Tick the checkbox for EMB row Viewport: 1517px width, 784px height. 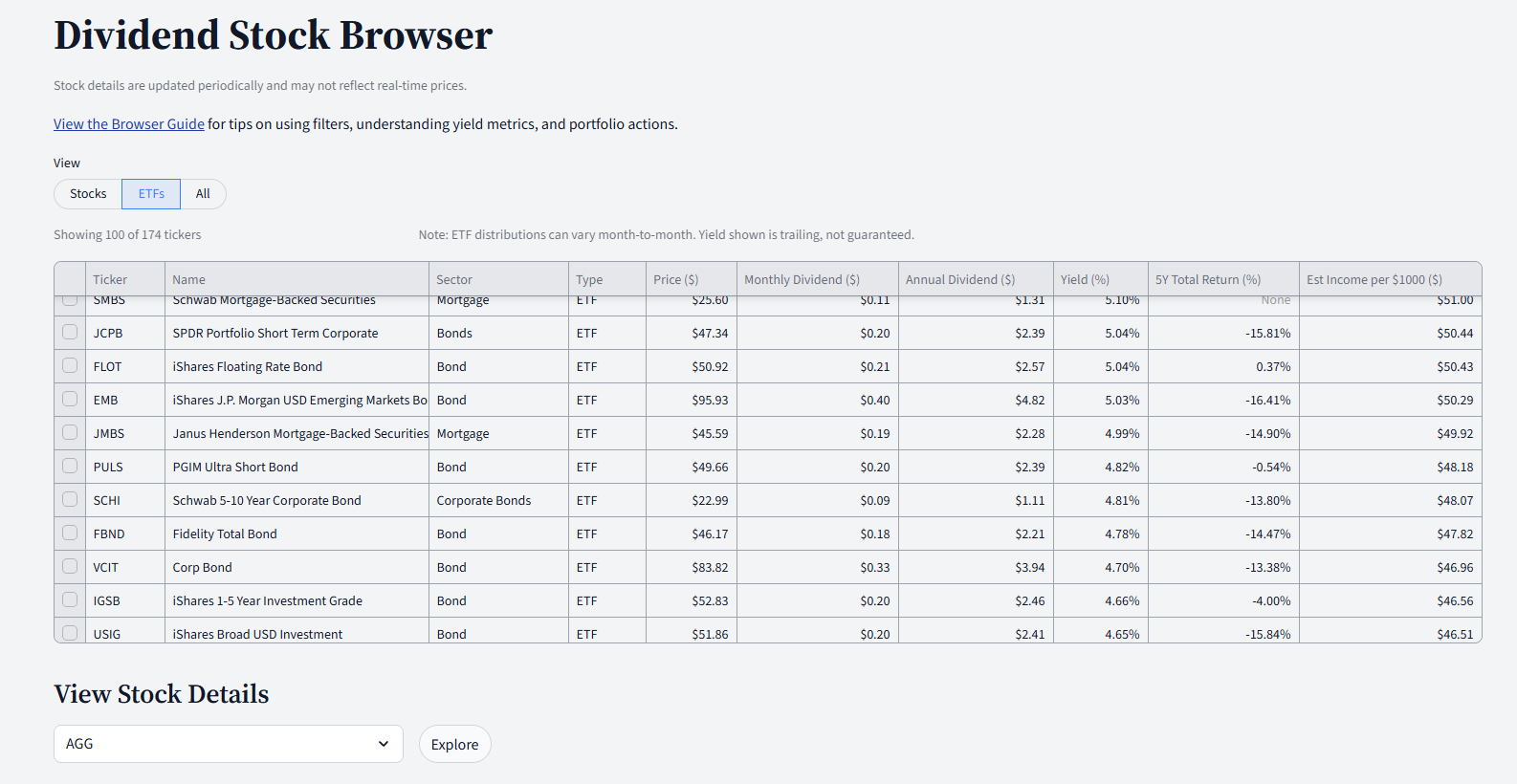tap(70, 399)
